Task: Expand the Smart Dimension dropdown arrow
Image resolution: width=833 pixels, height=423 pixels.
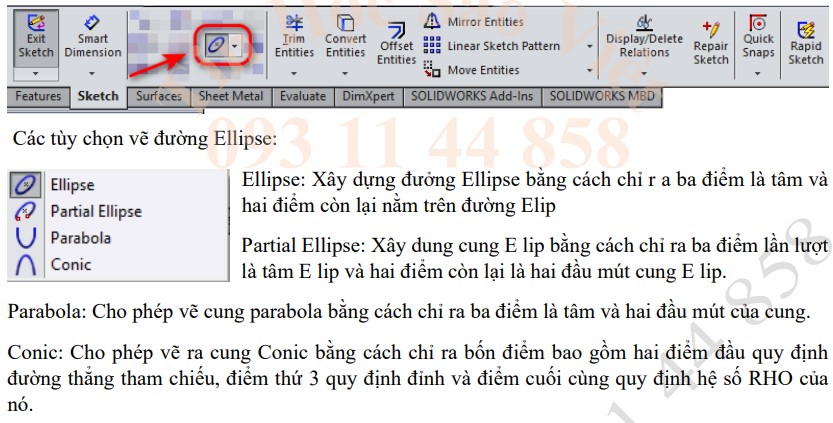Action: pos(92,73)
